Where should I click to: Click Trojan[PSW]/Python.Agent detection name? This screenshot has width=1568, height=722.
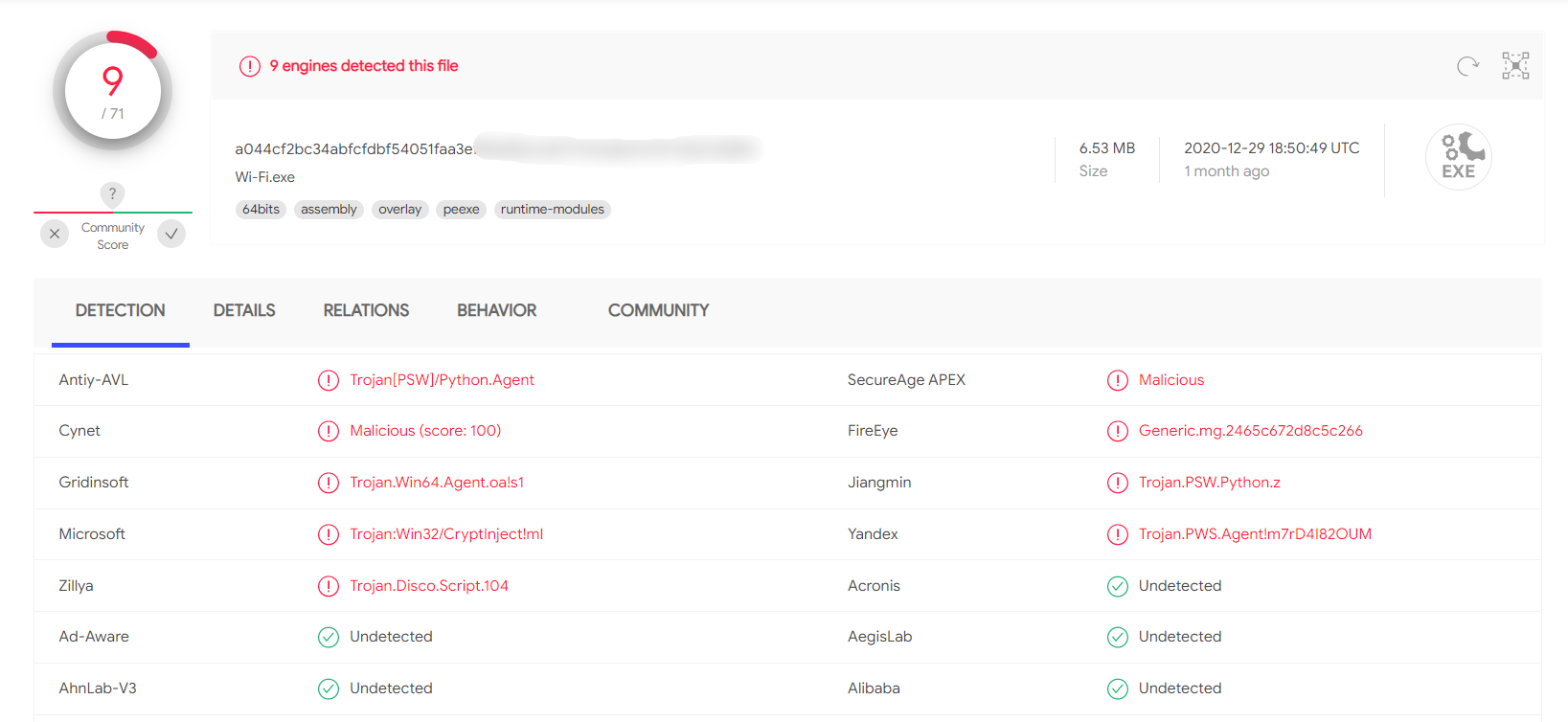(x=442, y=380)
